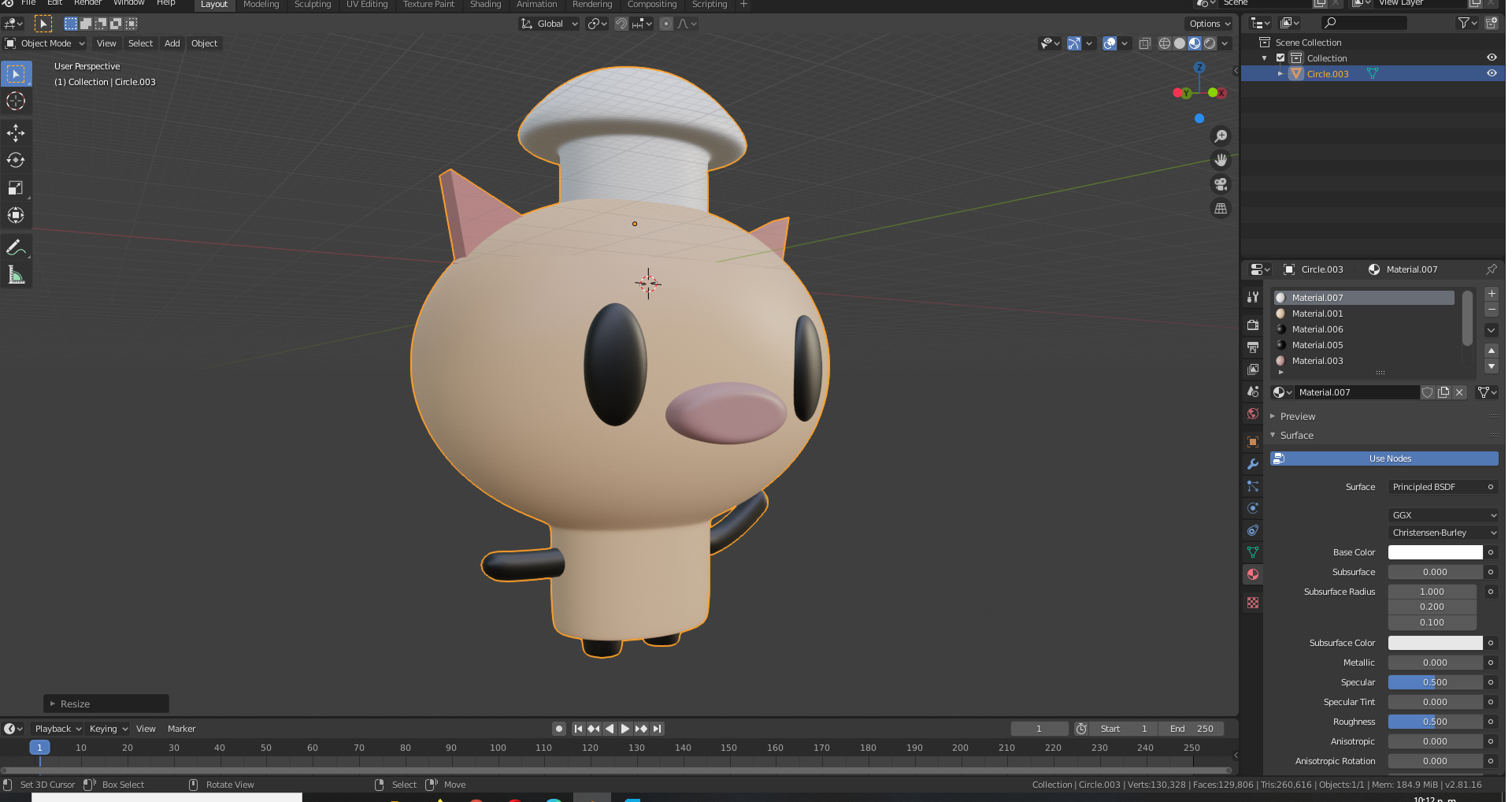
Task: Open the Texture properties tab (checker icon)
Action: point(1252,603)
